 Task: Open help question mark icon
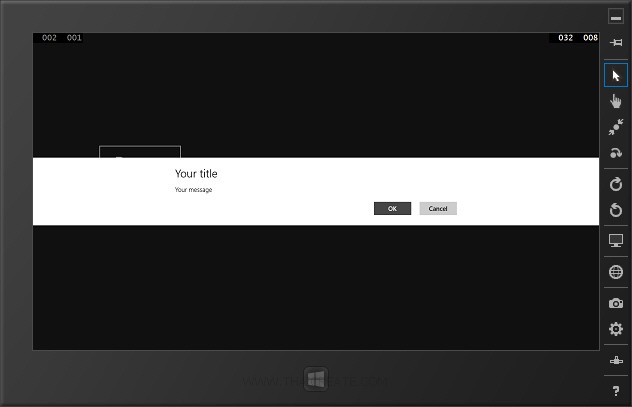pos(615,391)
